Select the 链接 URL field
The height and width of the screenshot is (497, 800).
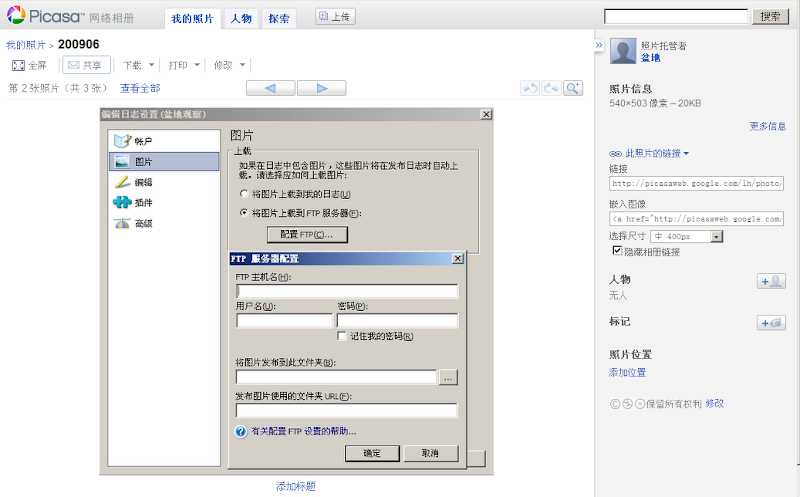(x=696, y=183)
